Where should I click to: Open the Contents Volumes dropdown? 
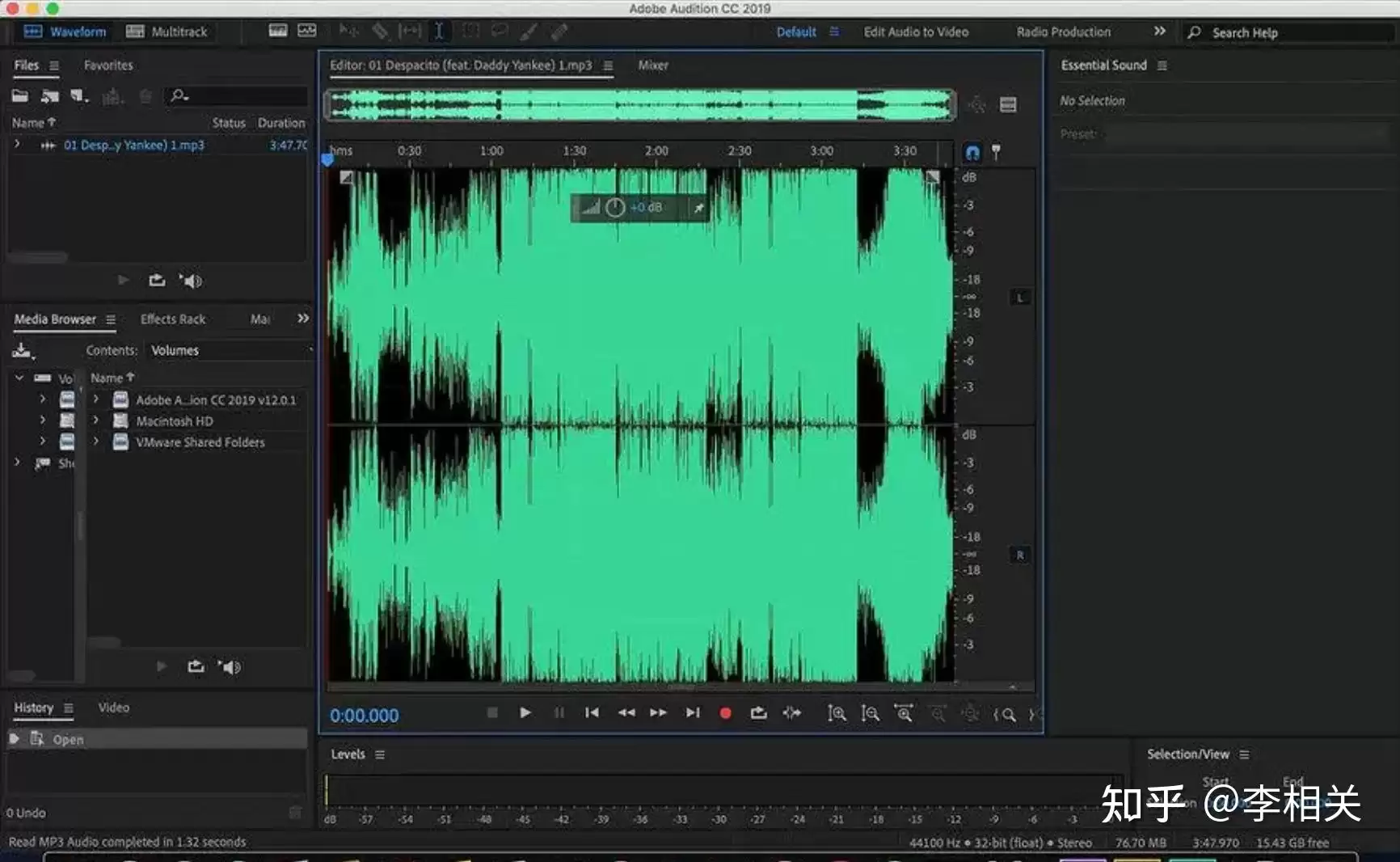pyautogui.click(x=231, y=350)
